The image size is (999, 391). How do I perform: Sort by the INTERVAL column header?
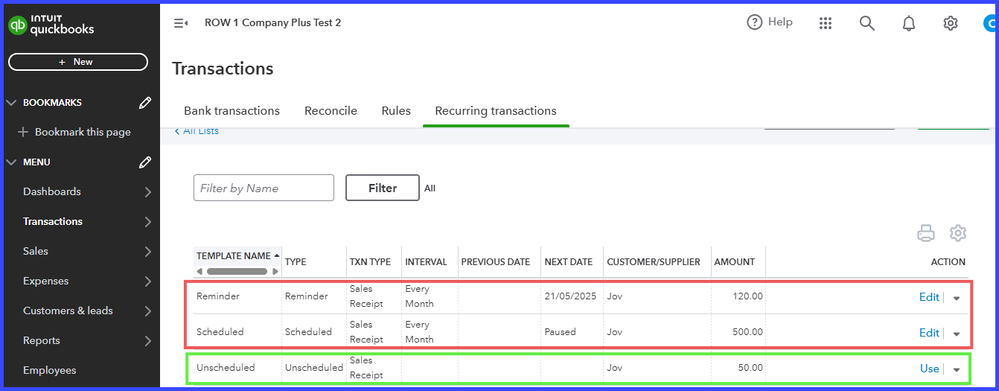426,262
